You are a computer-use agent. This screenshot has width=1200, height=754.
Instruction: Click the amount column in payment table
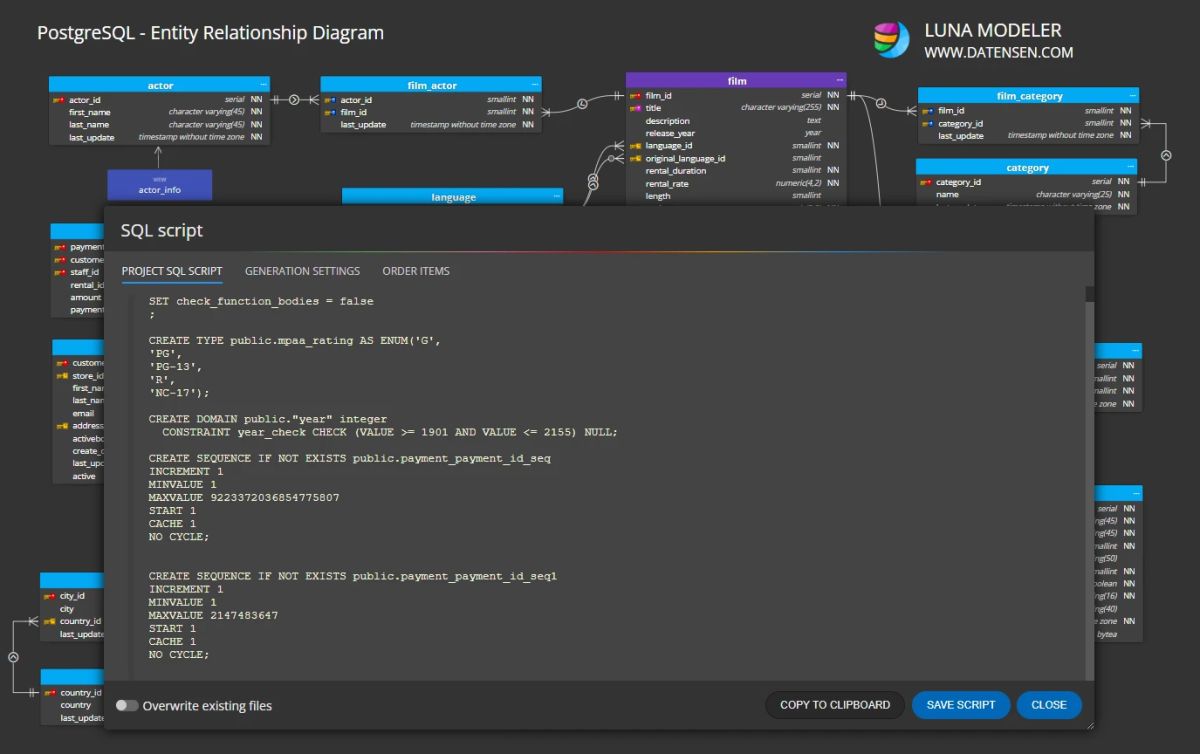86,297
